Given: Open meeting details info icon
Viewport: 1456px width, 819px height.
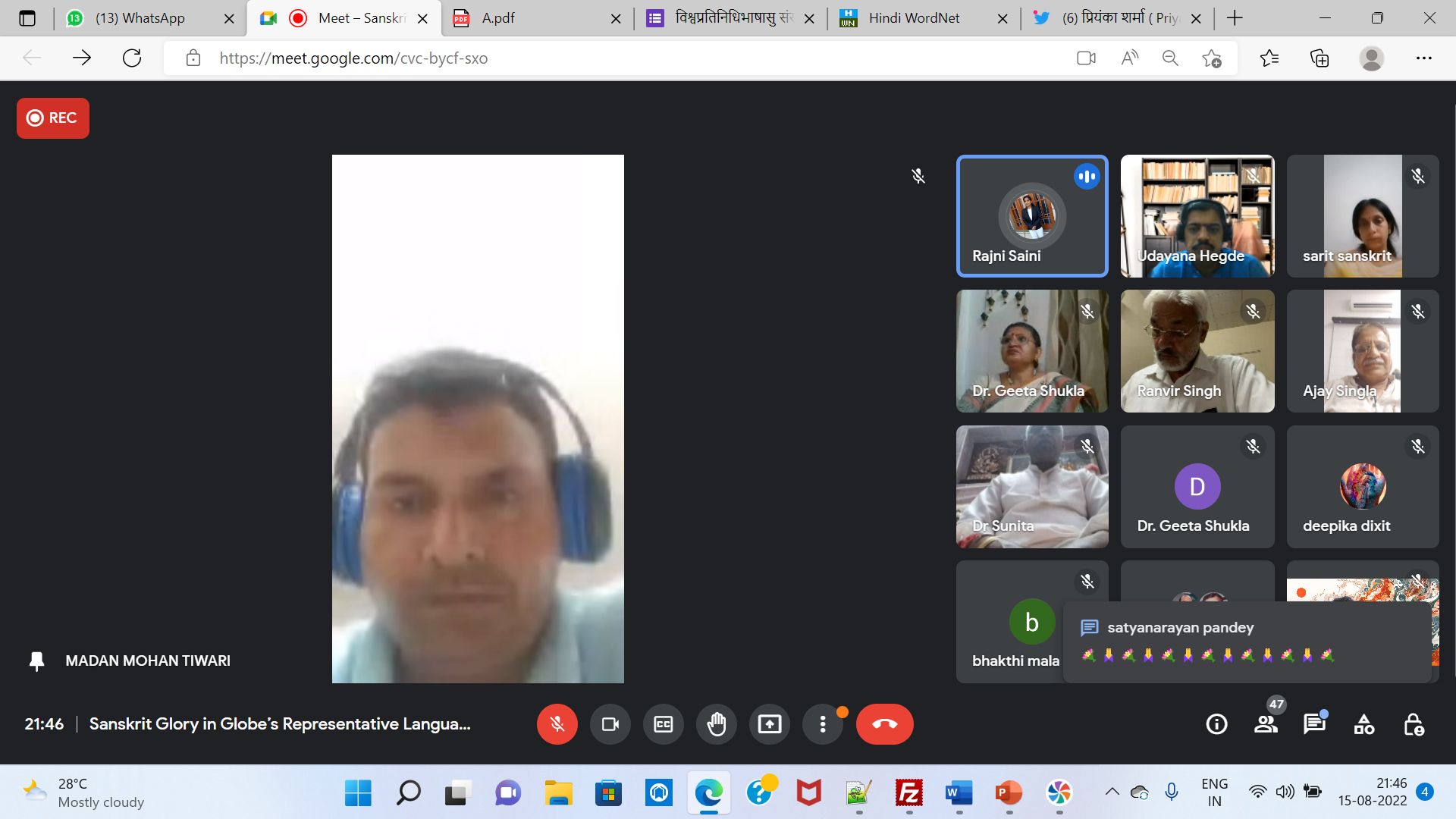Looking at the screenshot, I should pyautogui.click(x=1216, y=724).
